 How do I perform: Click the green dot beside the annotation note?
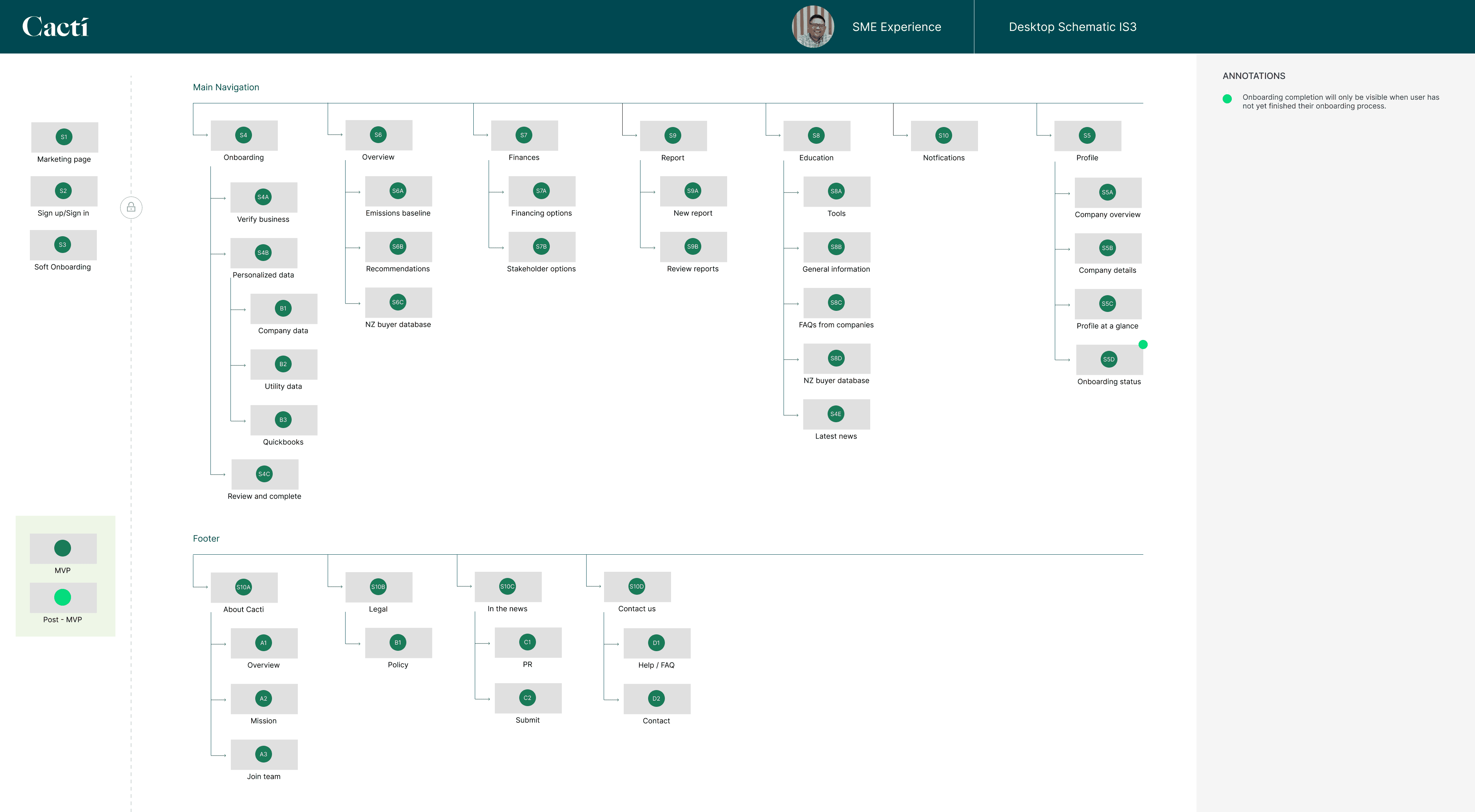coord(1227,98)
